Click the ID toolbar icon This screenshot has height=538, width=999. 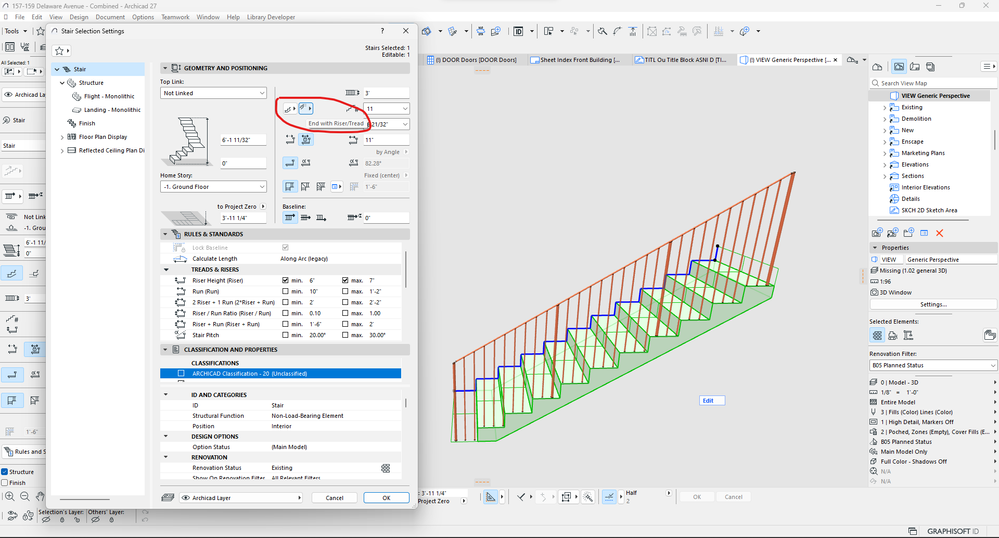point(518,31)
